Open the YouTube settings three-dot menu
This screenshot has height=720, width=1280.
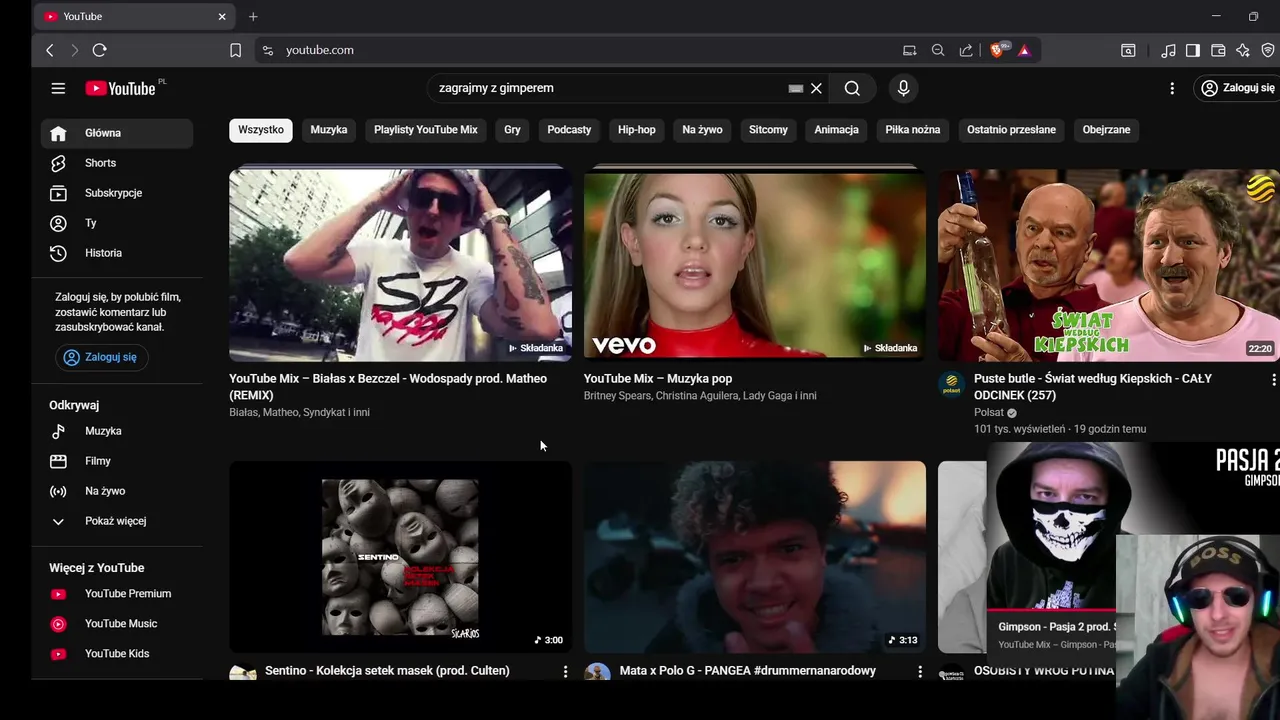point(1172,88)
